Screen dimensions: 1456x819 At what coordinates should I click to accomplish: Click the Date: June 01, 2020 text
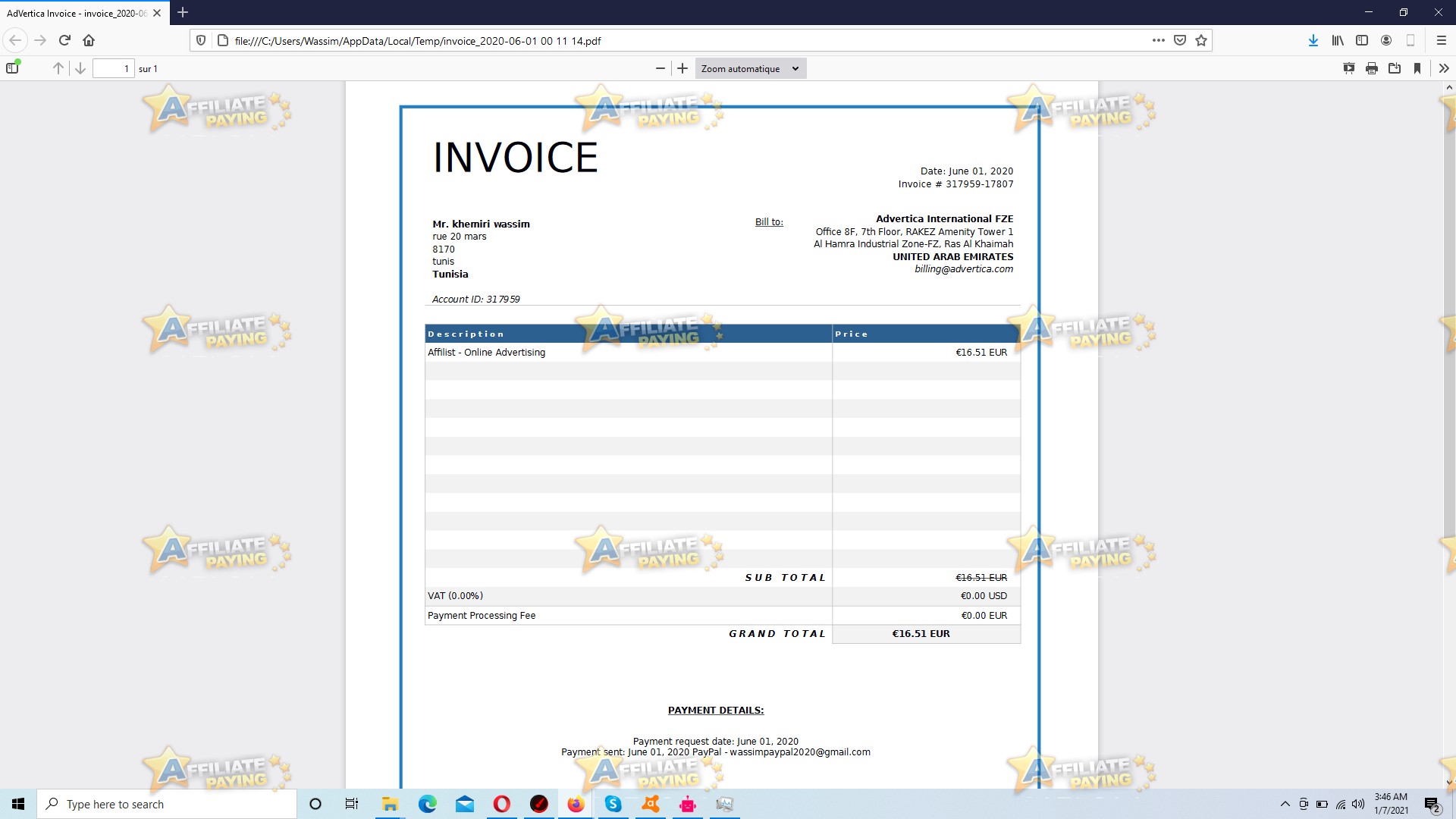[967, 171]
